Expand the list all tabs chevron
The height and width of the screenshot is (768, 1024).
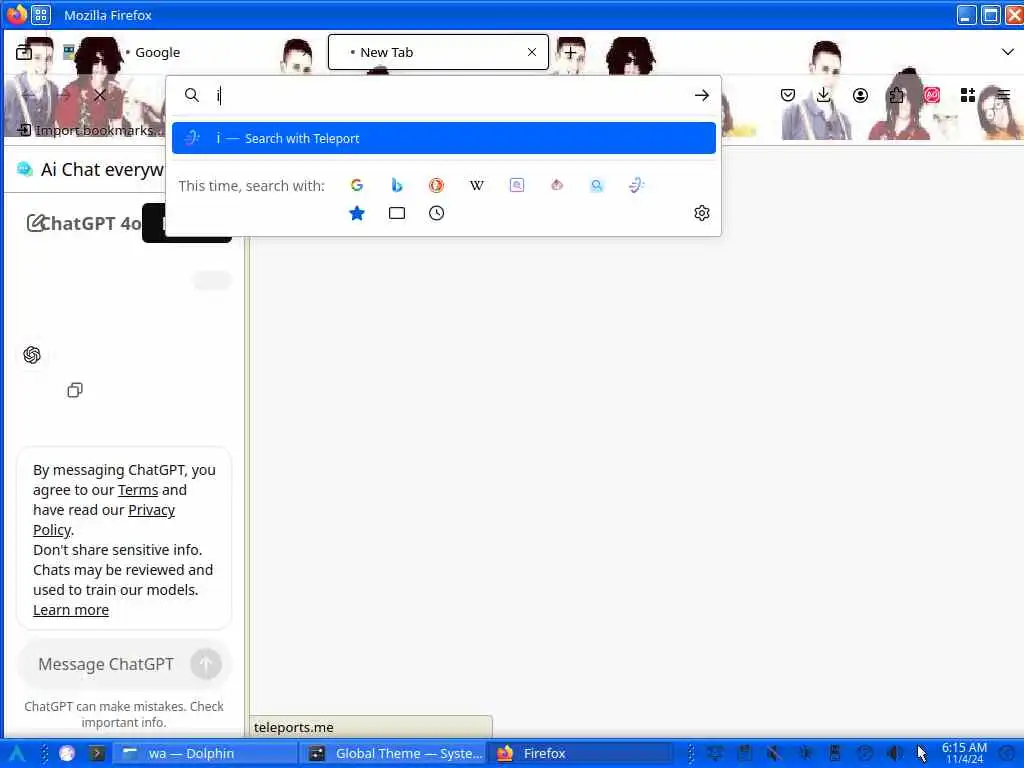point(1007,52)
